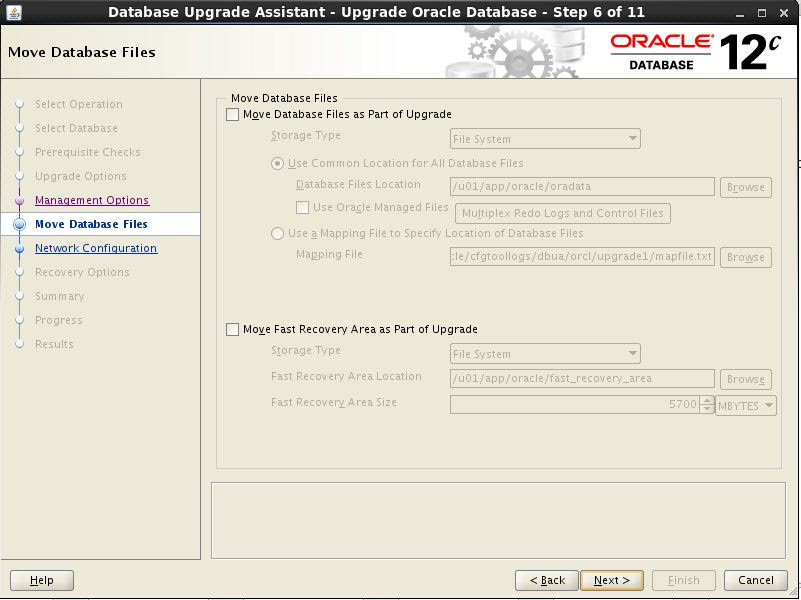Enable Move Fast Recovery Area as Part of Upgrade
Viewport: 801px width, 600px height.
coord(232,329)
